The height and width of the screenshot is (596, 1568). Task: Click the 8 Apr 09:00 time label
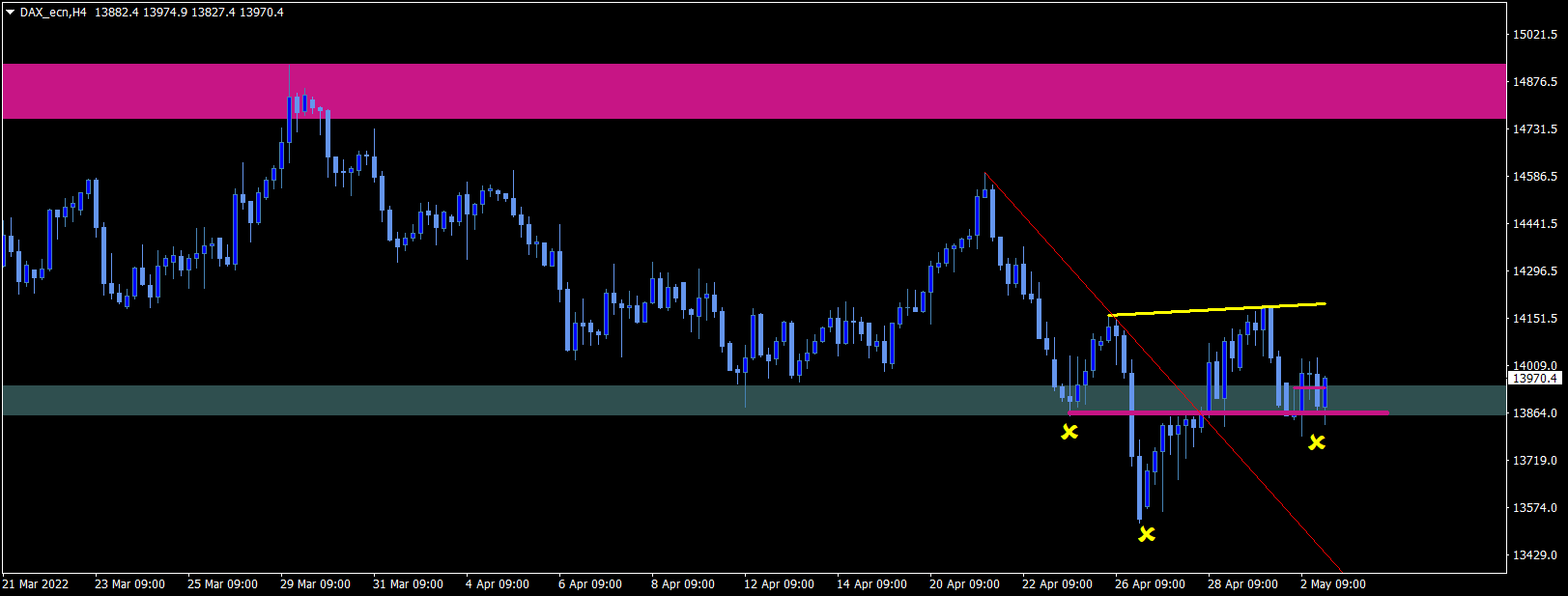click(683, 584)
